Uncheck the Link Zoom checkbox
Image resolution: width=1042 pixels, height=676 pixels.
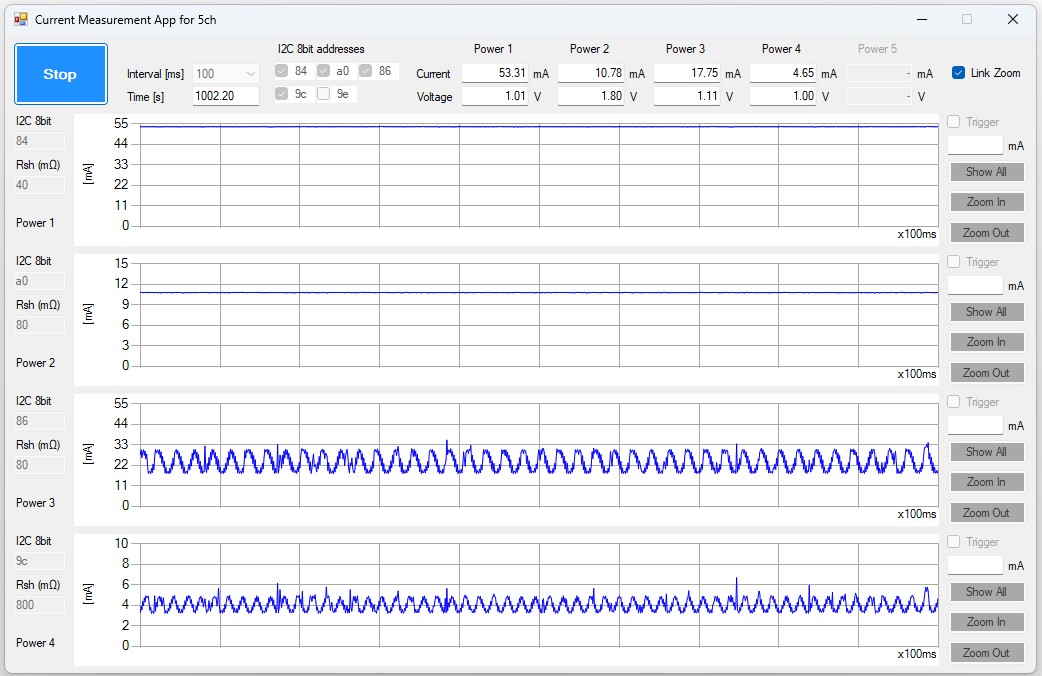958,73
